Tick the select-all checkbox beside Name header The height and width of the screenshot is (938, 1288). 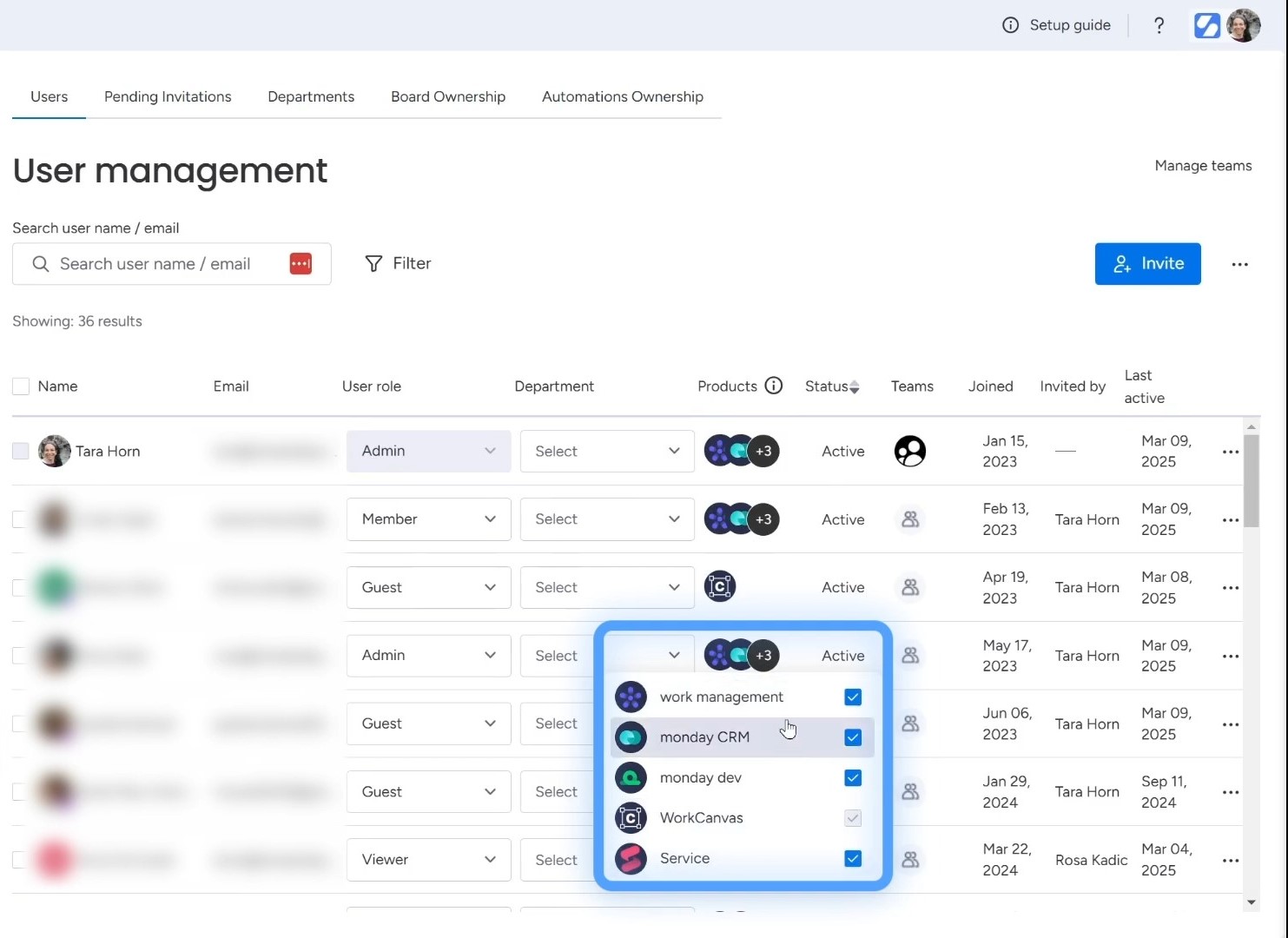21,386
